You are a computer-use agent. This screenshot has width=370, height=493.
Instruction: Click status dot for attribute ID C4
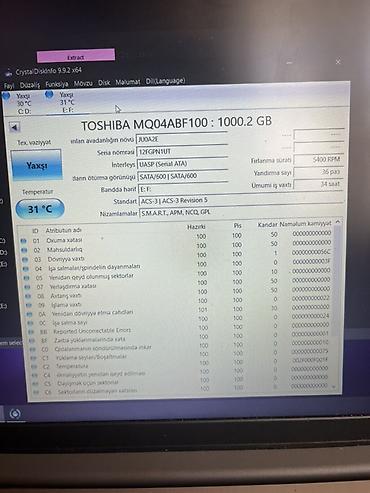click(34, 375)
